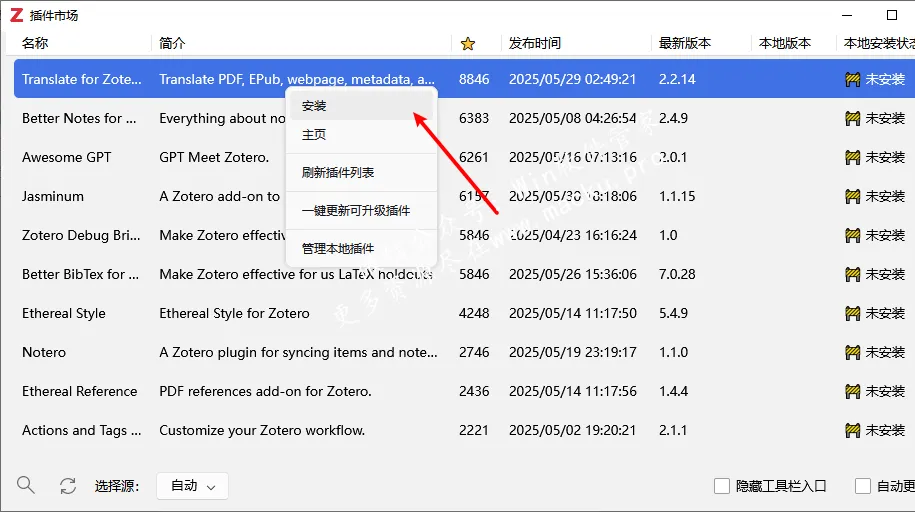Click release time 2025/05/19 23:19:17
The width and height of the screenshot is (915, 512).
pyautogui.click(x=572, y=353)
